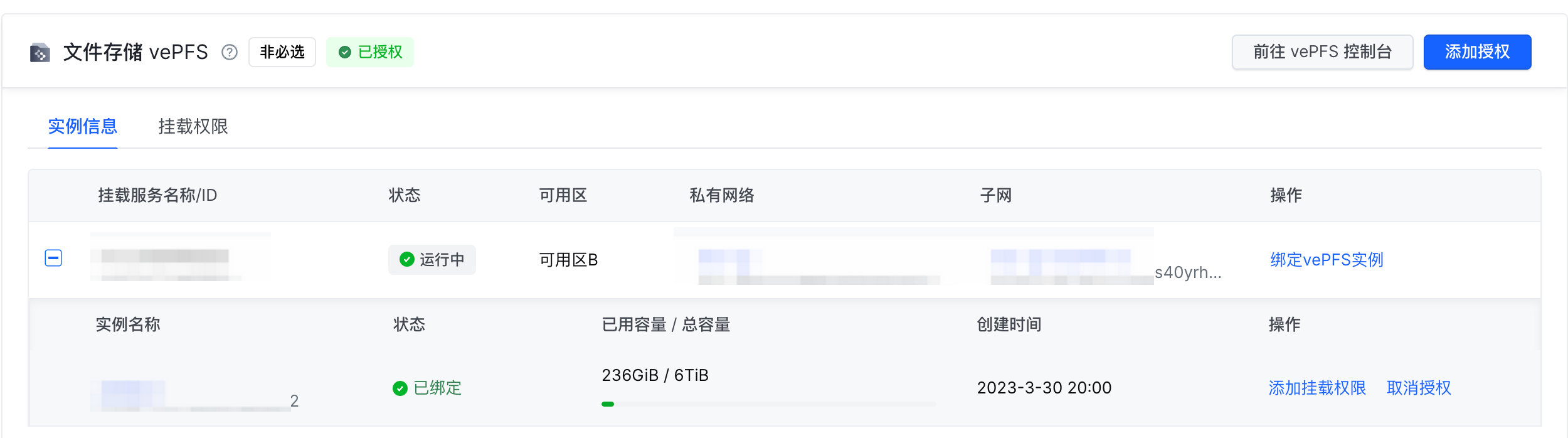This screenshot has width=1568, height=438.
Task: Click the vePFS file storage logo icon
Action: click(40, 53)
